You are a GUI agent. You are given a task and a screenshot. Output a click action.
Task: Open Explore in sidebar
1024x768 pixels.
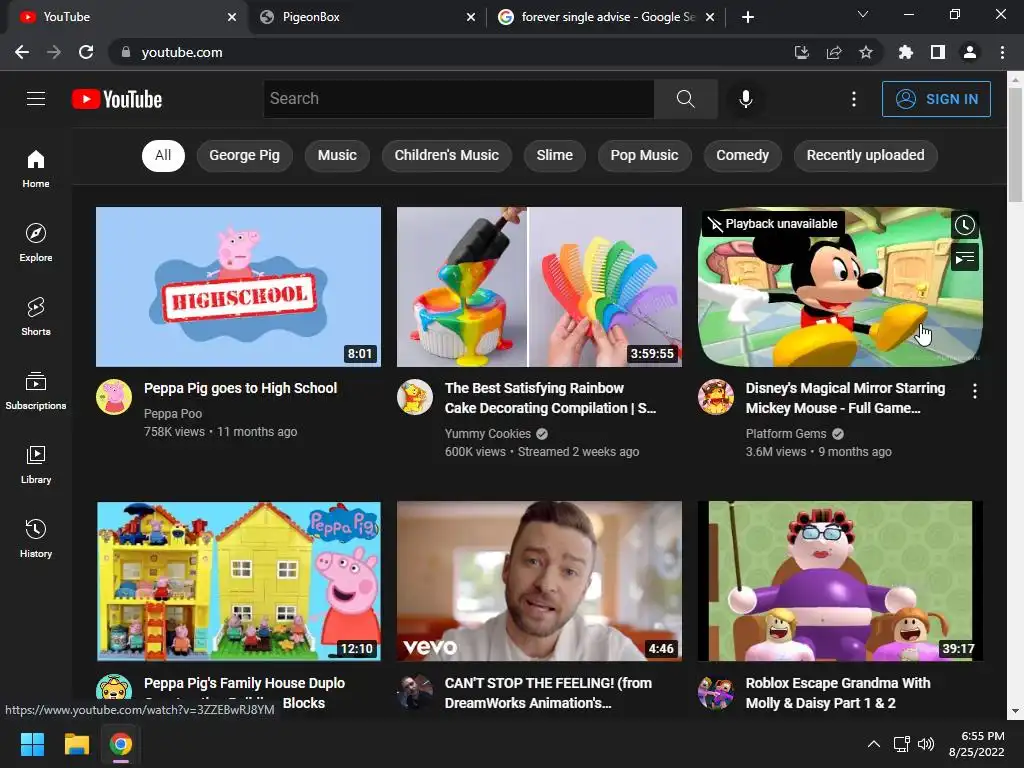[x=36, y=242]
